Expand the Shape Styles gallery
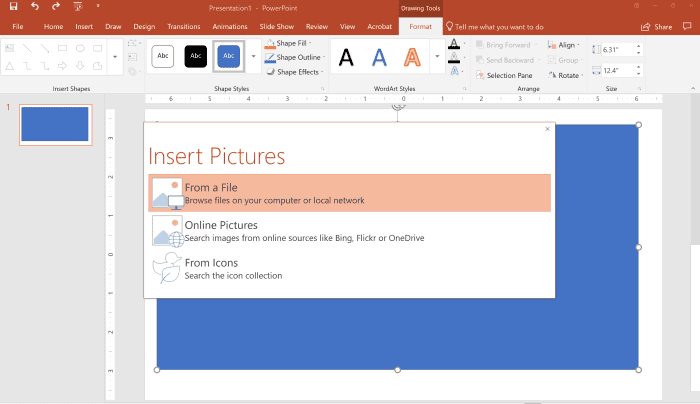Viewport: 700px width, 404px height. click(x=254, y=56)
